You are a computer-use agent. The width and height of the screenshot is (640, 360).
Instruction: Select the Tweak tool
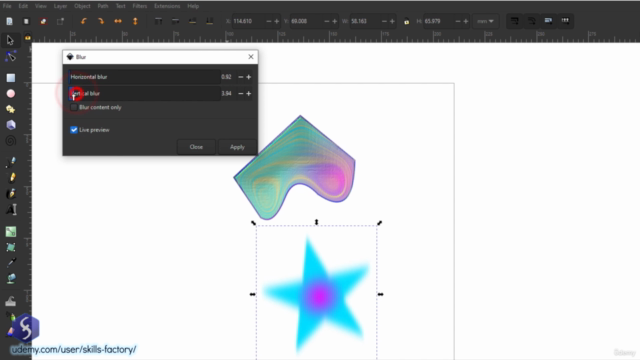(11, 301)
